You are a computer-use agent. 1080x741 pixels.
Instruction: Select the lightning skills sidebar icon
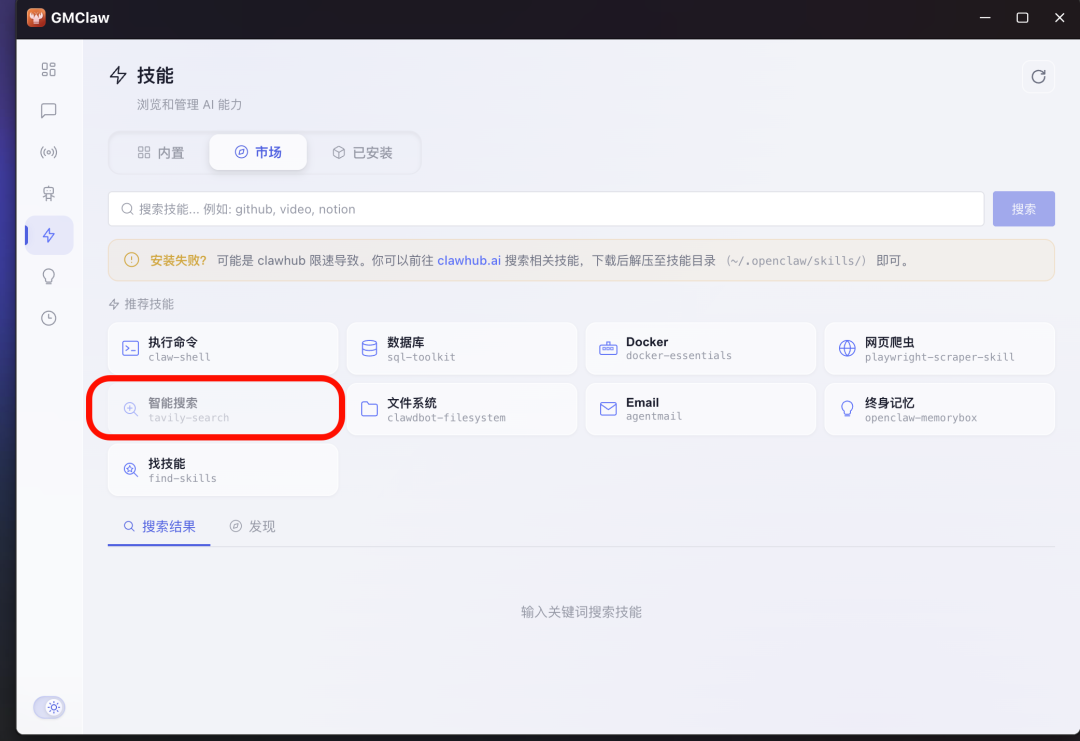coord(49,236)
